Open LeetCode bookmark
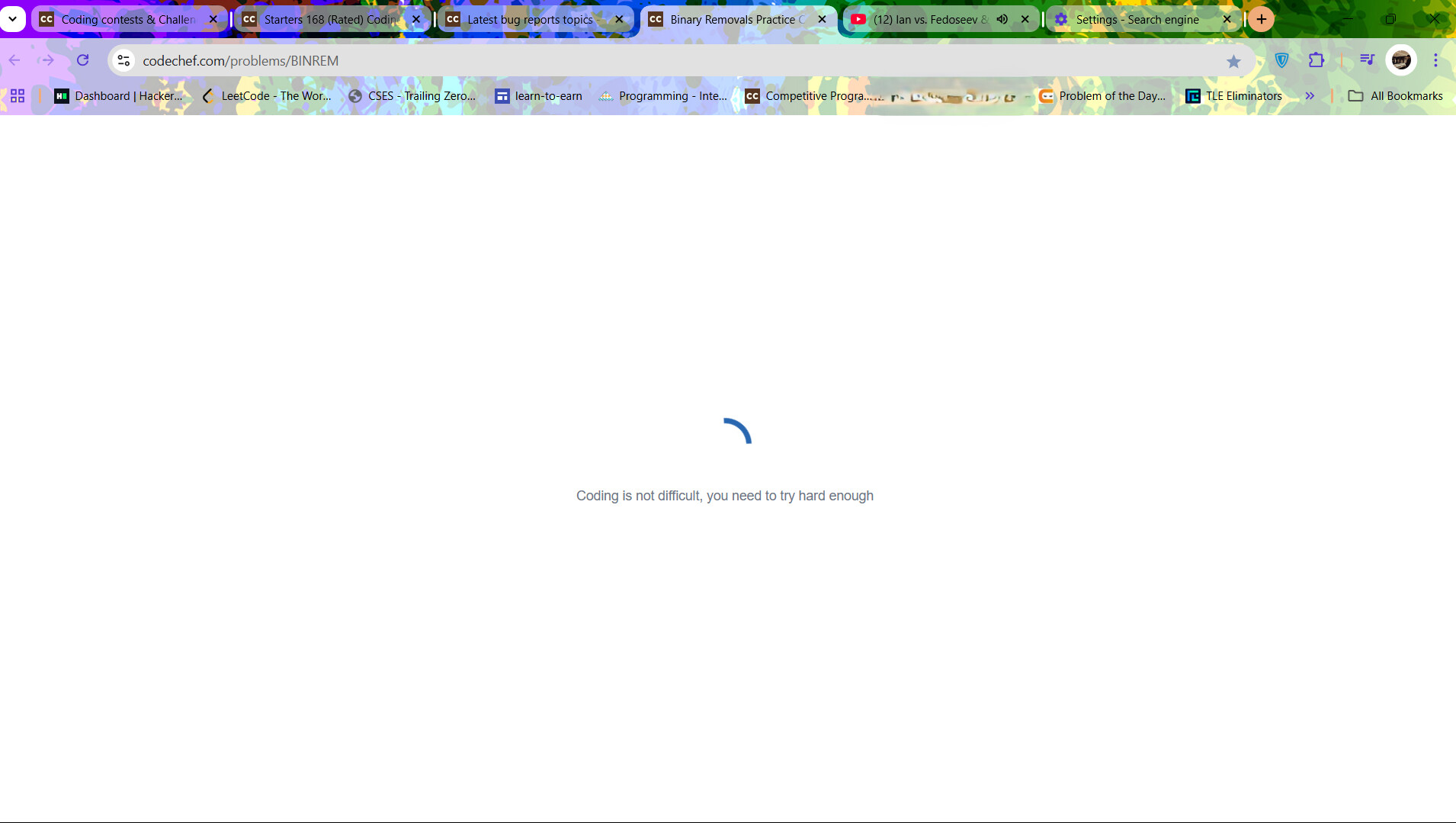Viewport: 1456px width, 823px height. (x=267, y=96)
